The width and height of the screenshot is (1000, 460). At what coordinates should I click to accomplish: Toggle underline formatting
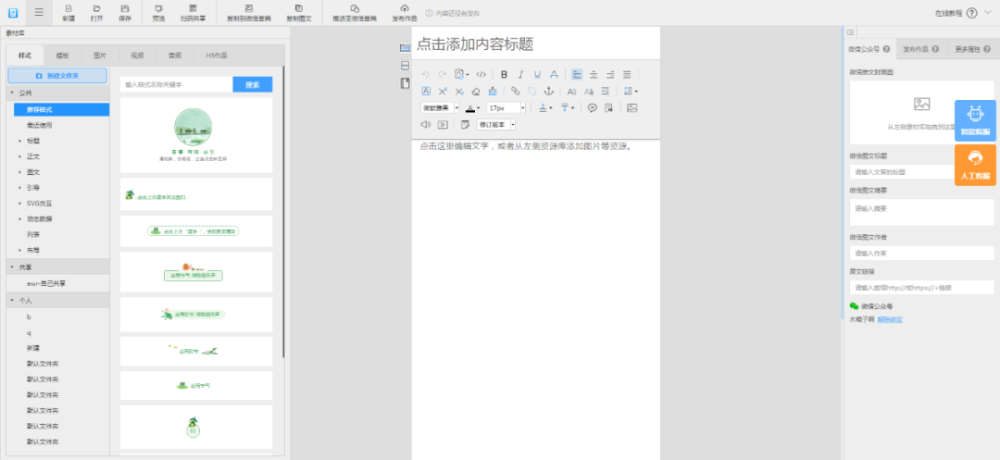click(x=538, y=75)
